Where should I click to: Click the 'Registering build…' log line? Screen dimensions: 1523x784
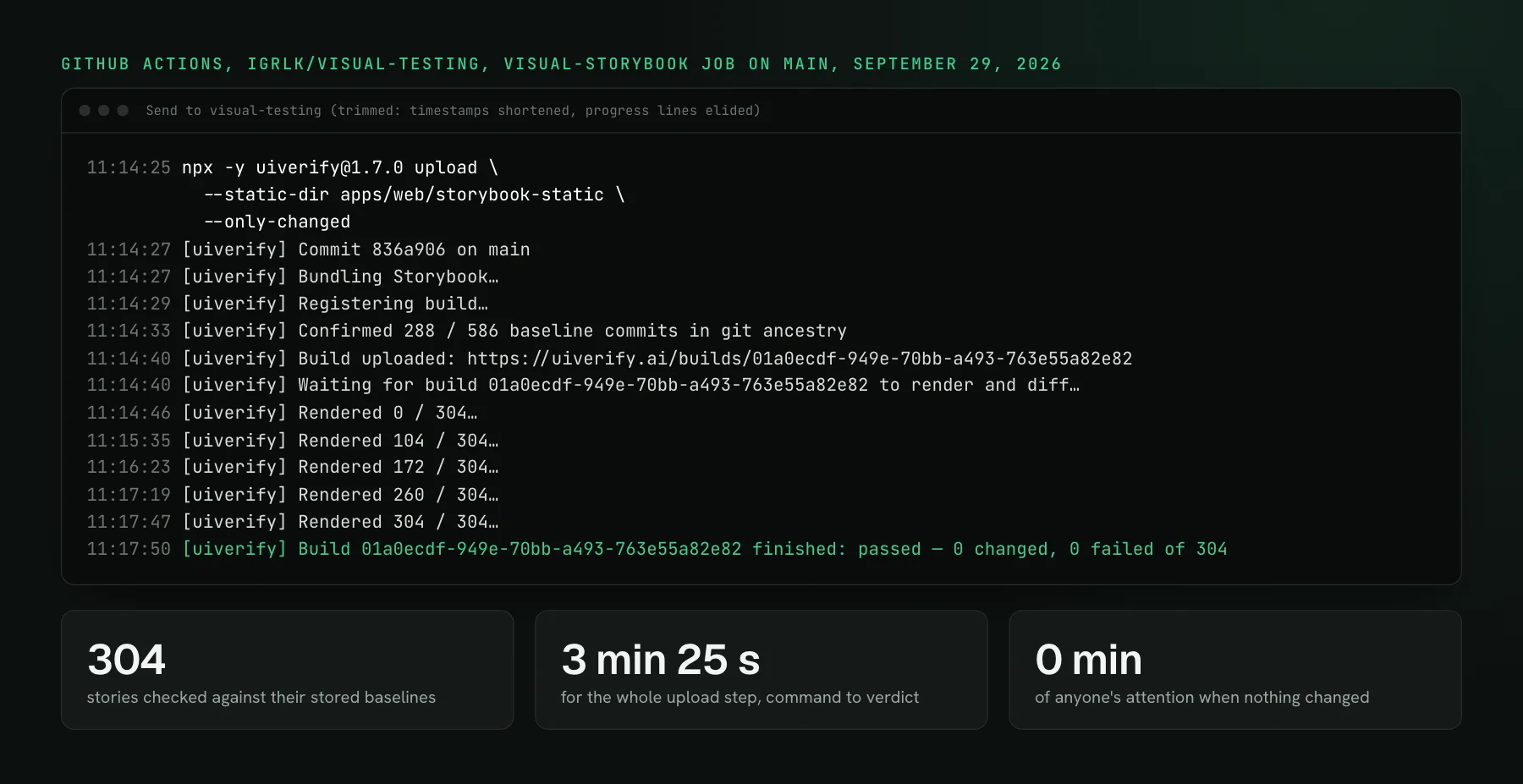[x=335, y=304]
